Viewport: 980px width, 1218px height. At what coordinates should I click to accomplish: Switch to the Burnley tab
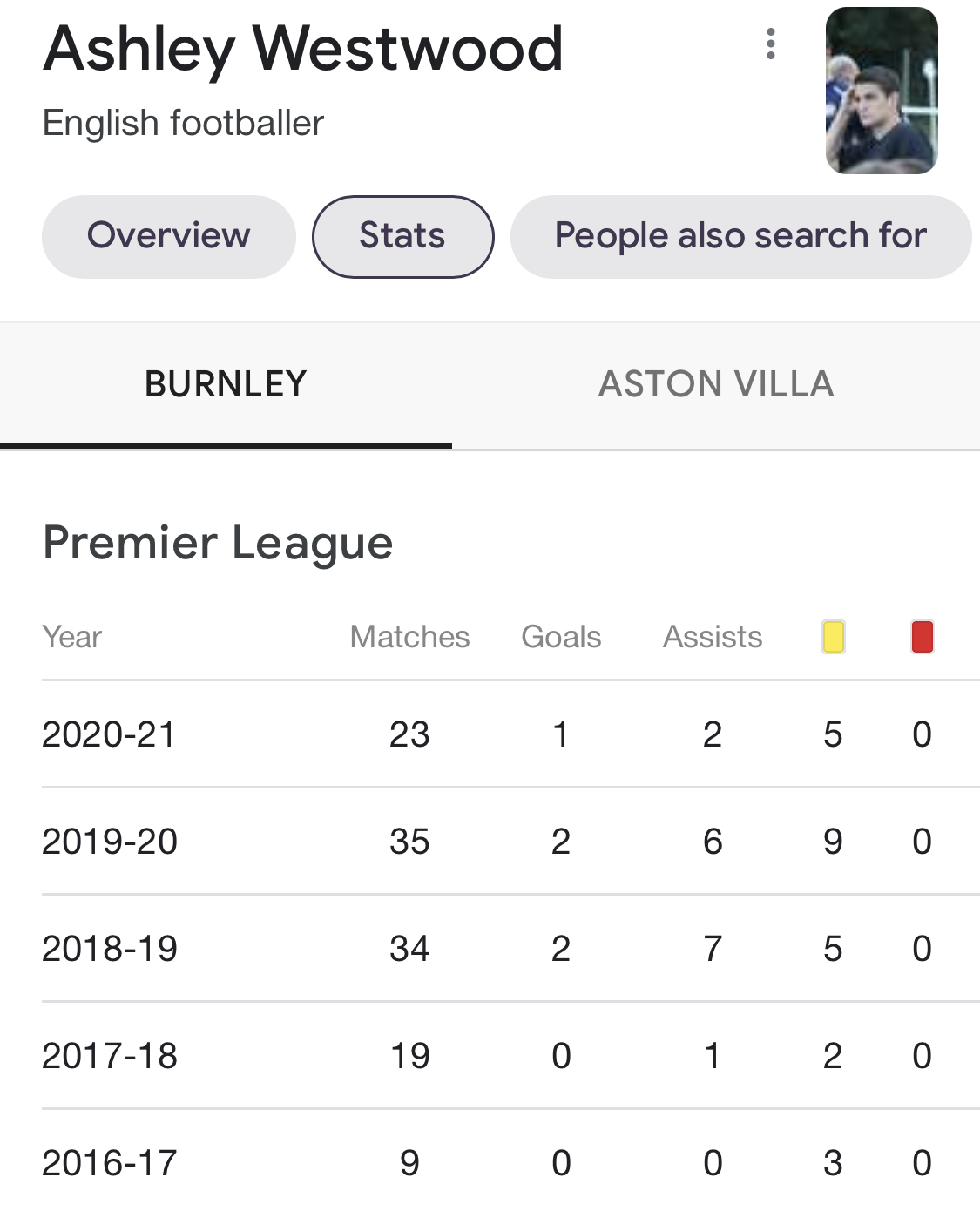[226, 384]
